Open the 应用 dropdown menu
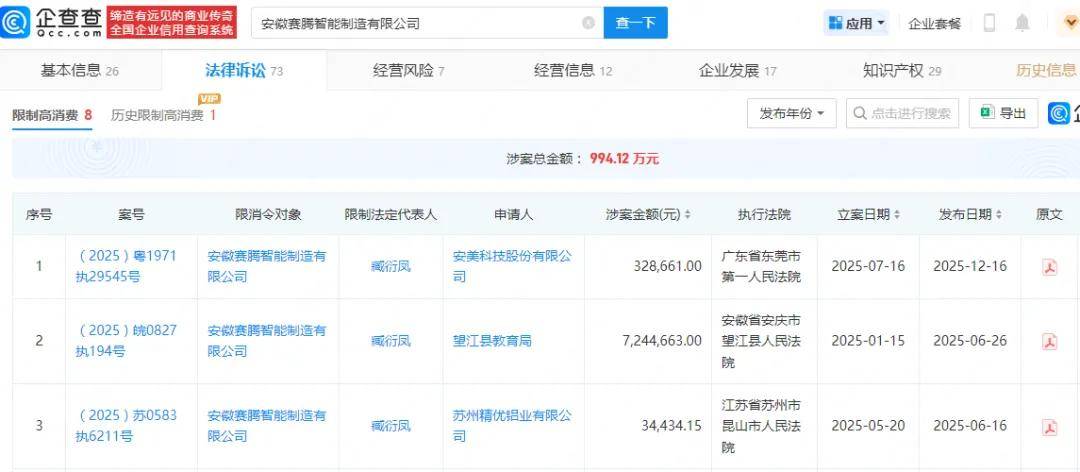The width and height of the screenshot is (1080, 472). (x=858, y=23)
